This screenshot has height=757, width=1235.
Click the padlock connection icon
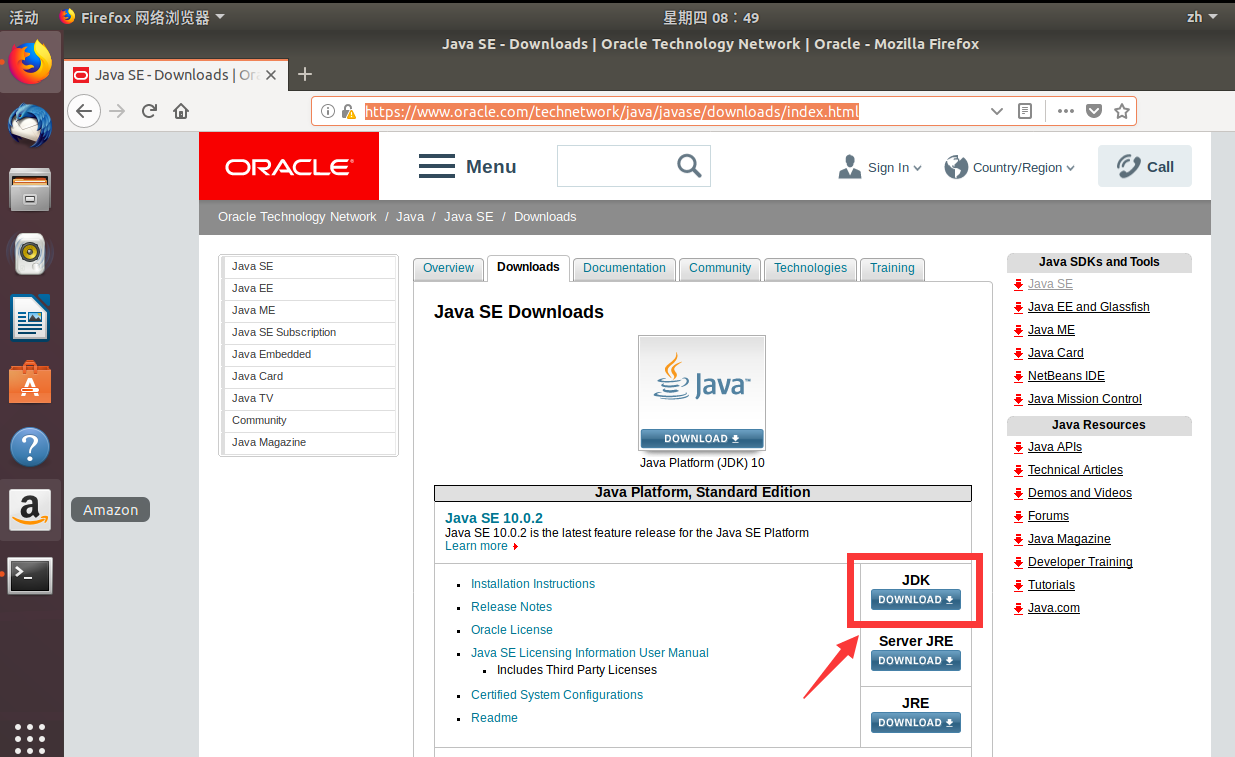348,111
